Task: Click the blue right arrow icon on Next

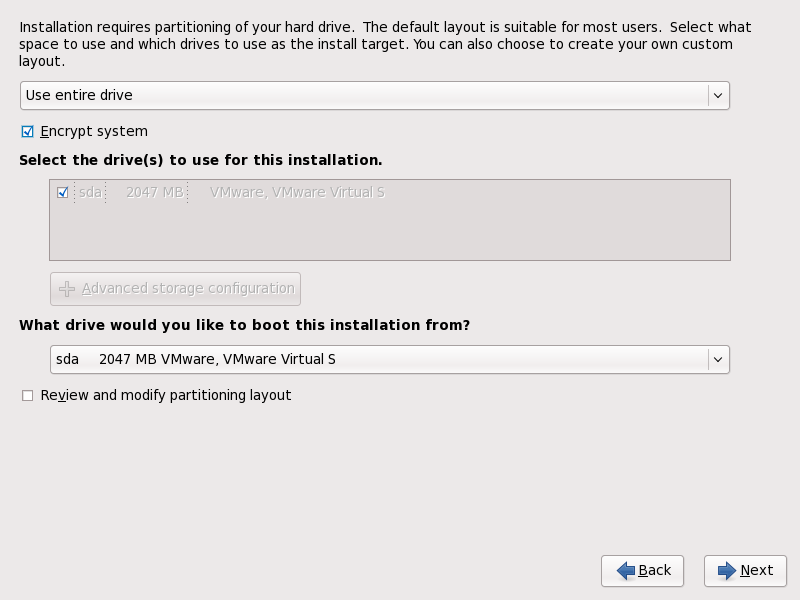Action: [x=727, y=570]
